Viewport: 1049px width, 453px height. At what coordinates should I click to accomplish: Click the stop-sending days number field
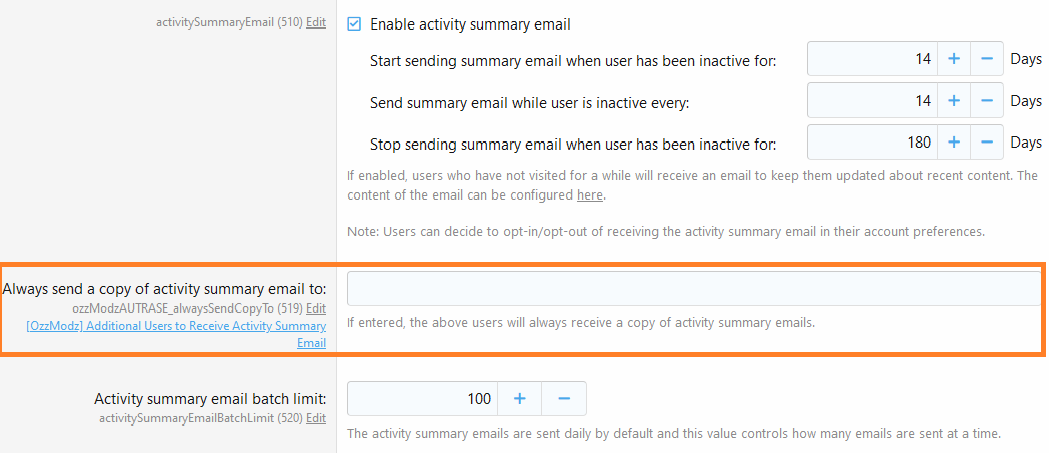click(872, 142)
